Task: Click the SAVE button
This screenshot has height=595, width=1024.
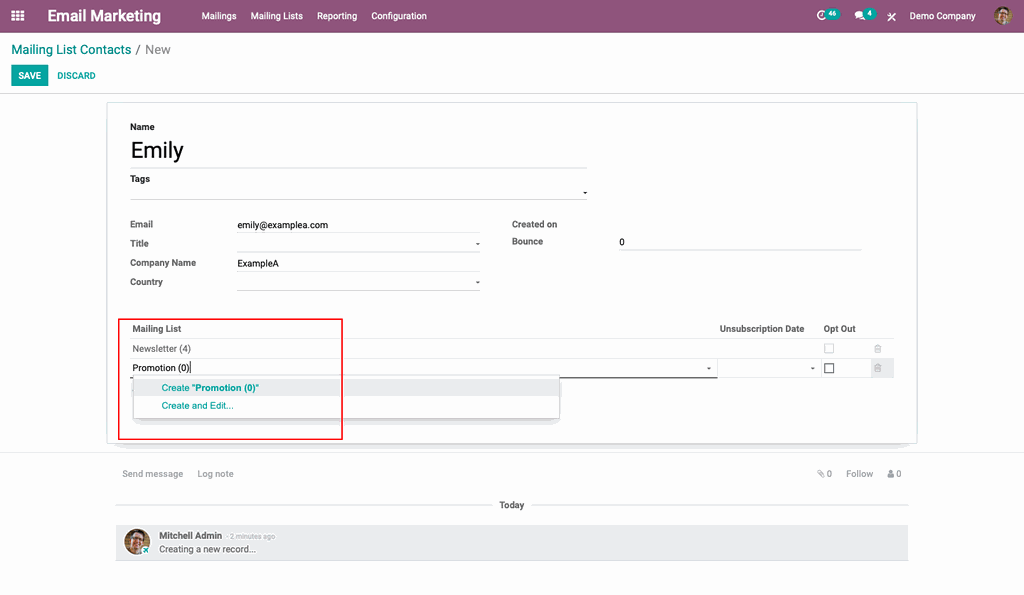Action: (29, 74)
